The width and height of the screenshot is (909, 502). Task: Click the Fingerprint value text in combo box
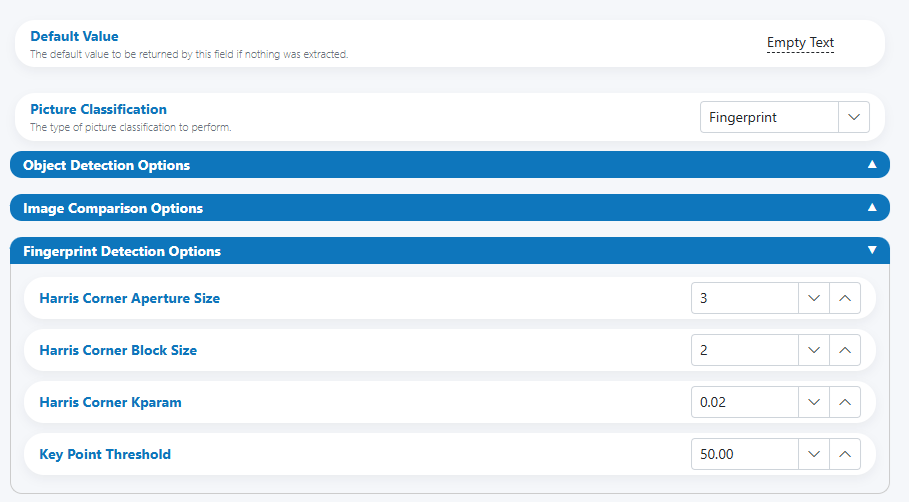tap(743, 117)
